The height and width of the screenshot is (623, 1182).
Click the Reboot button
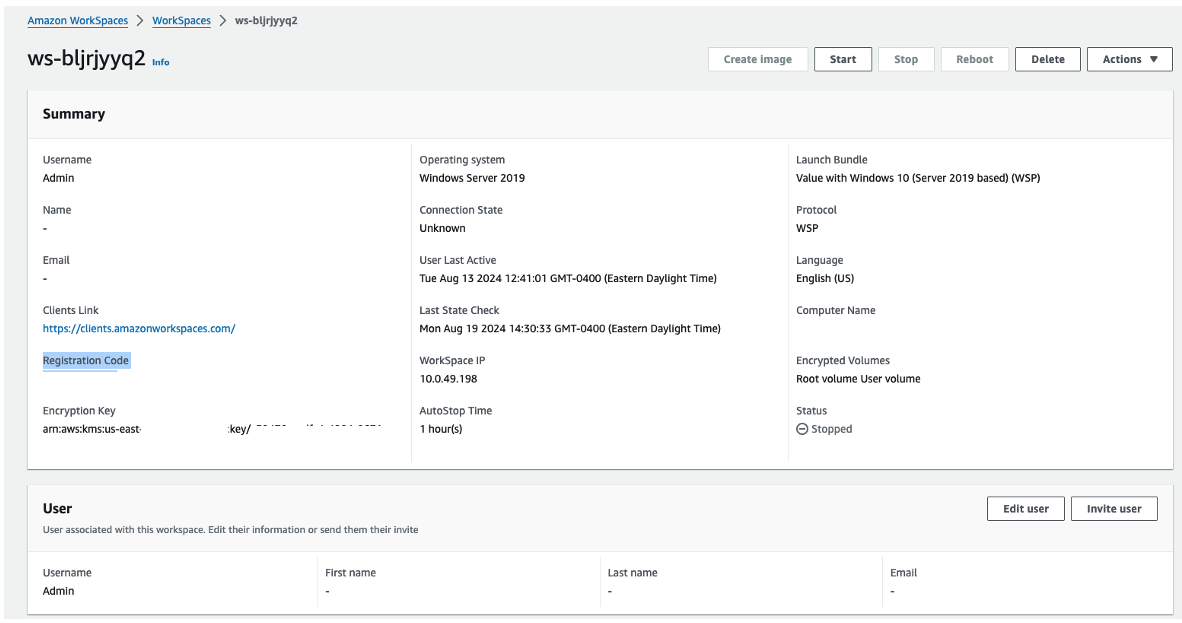coord(975,60)
